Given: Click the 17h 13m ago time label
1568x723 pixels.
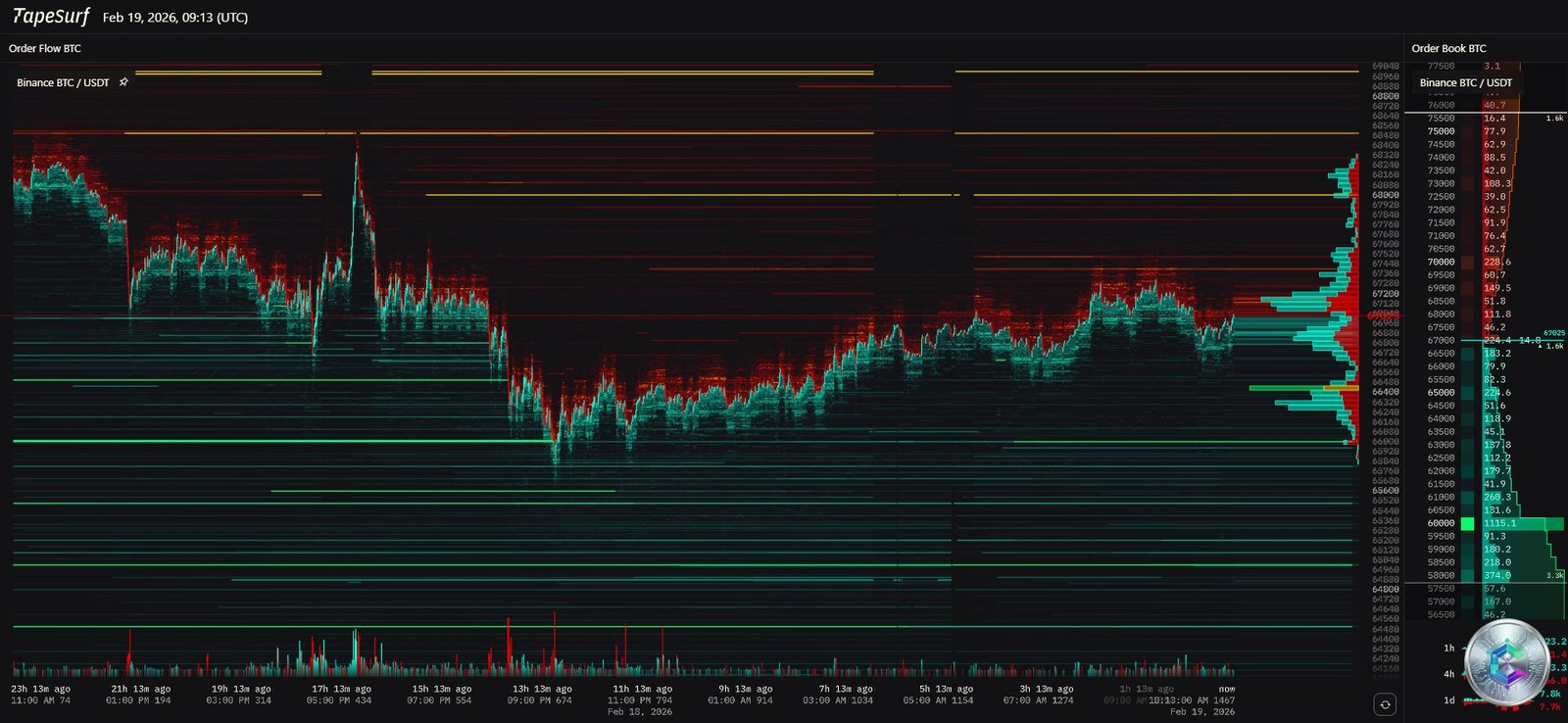Looking at the screenshot, I should pyautogui.click(x=341, y=689).
